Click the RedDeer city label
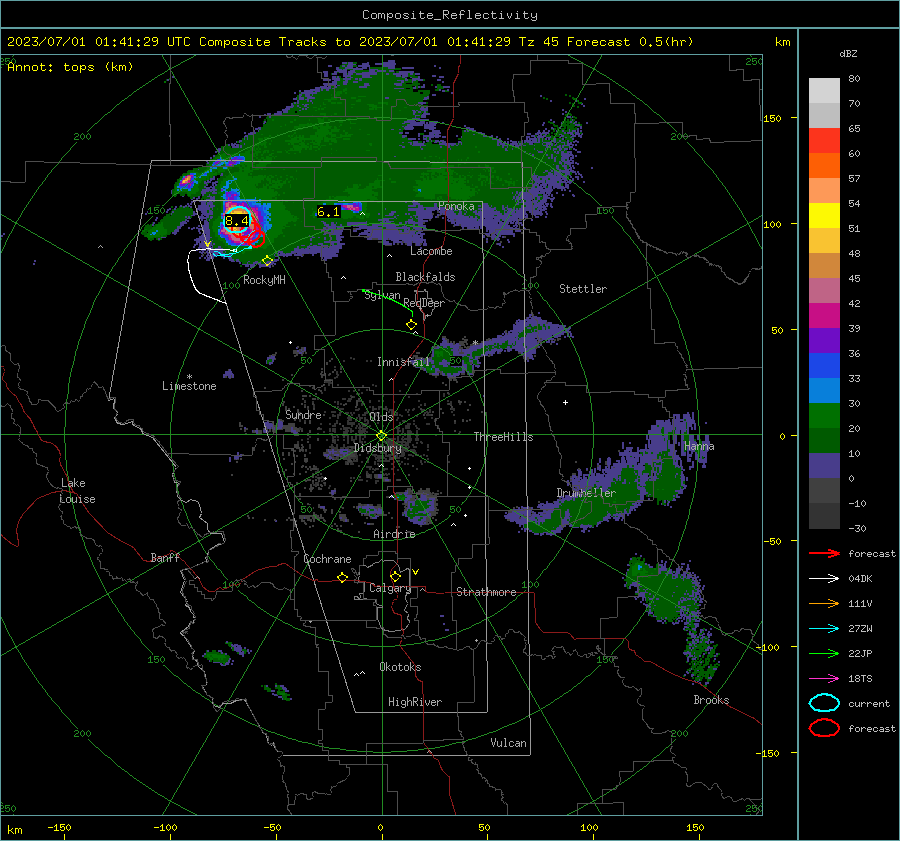Screen dimensions: 900x841 pos(424,303)
